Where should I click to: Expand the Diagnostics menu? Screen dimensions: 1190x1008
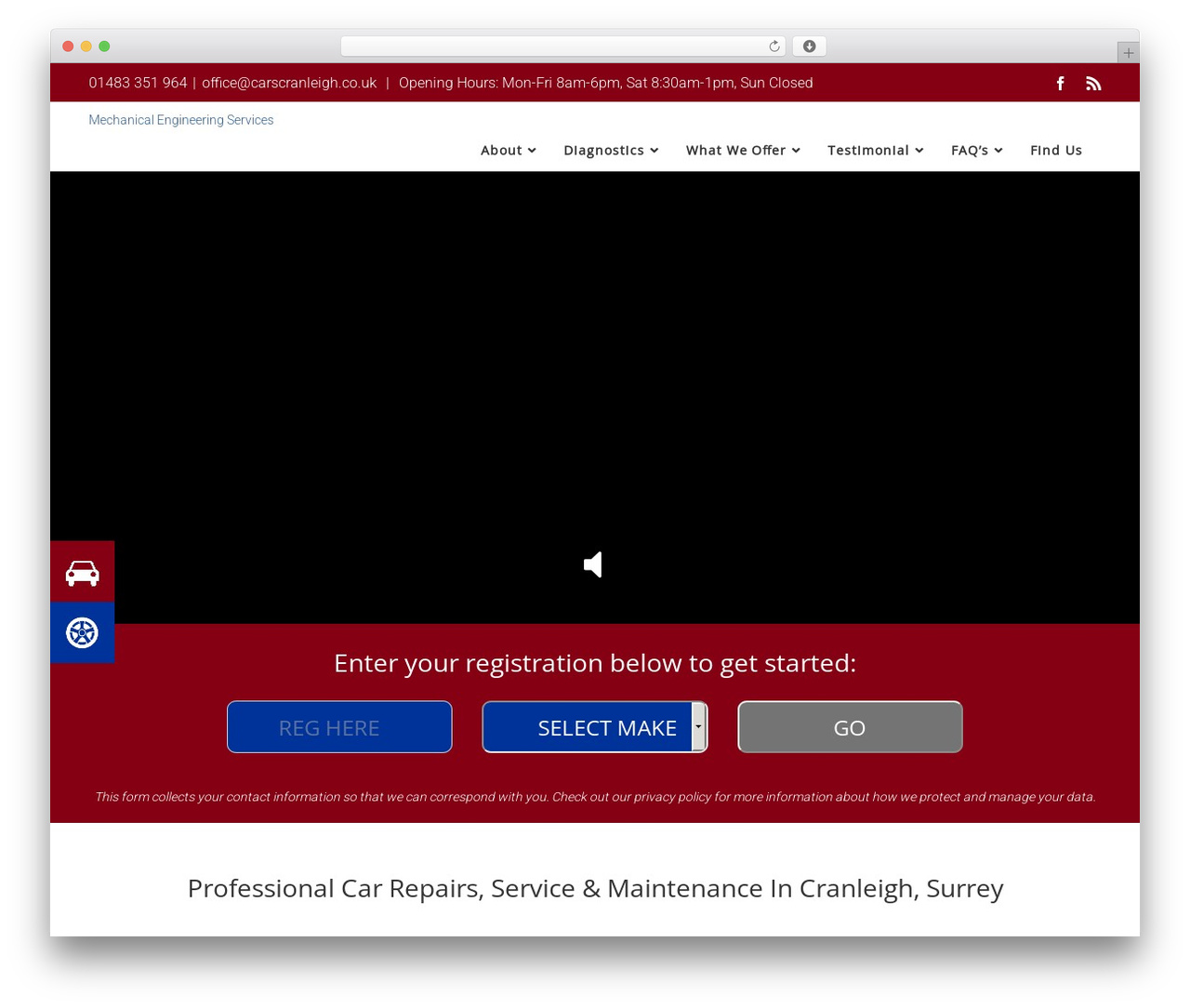pos(611,151)
